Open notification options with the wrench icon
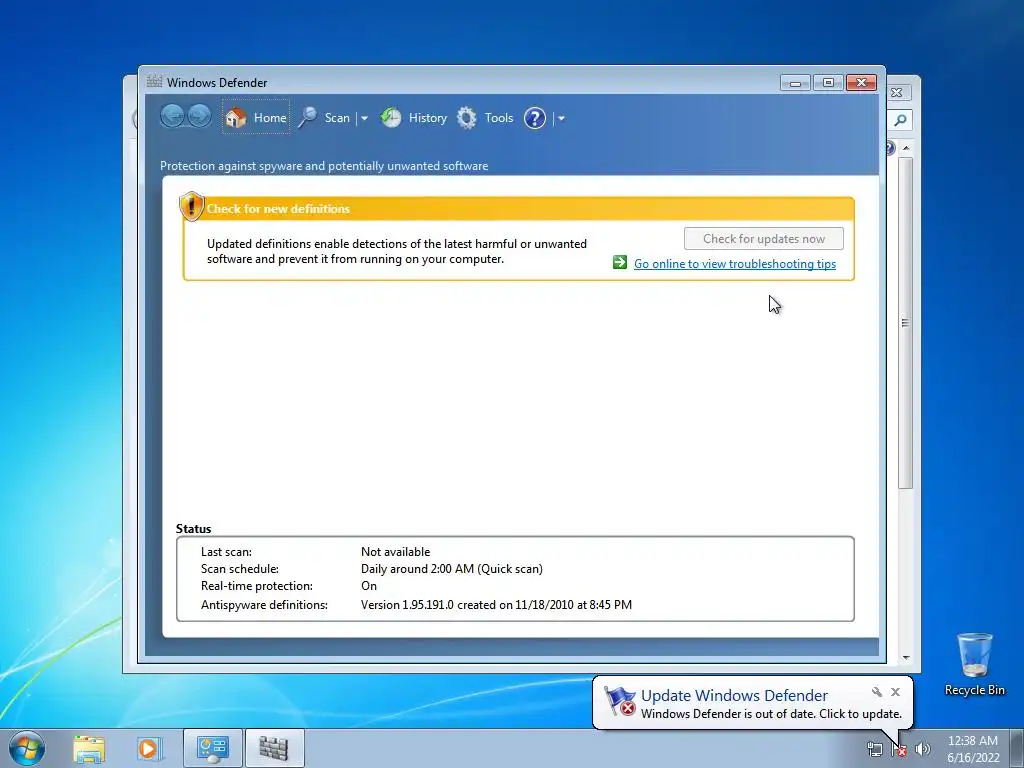Screen dimensions: 1024x768 point(877,692)
